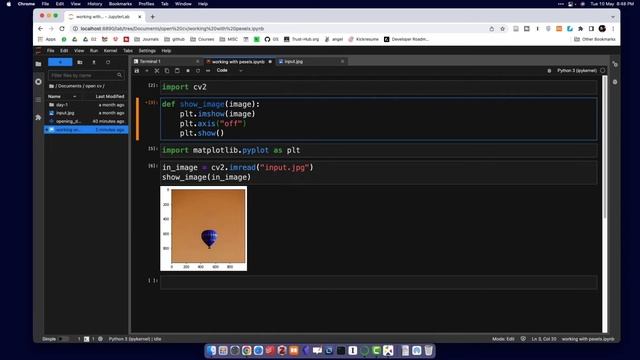Toggle the Simple mode switch in status bar
Viewport: 640px width, 360px height.
tap(63, 339)
